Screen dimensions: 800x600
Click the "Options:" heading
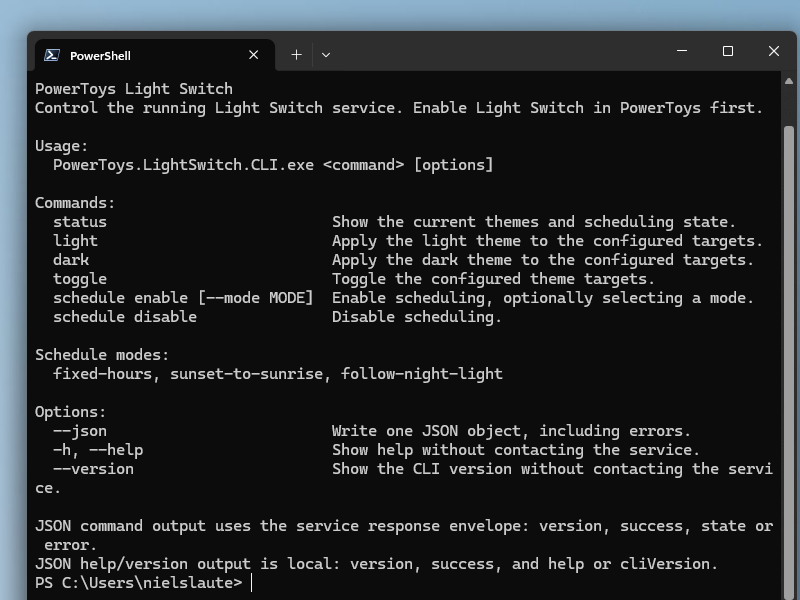[70, 412]
